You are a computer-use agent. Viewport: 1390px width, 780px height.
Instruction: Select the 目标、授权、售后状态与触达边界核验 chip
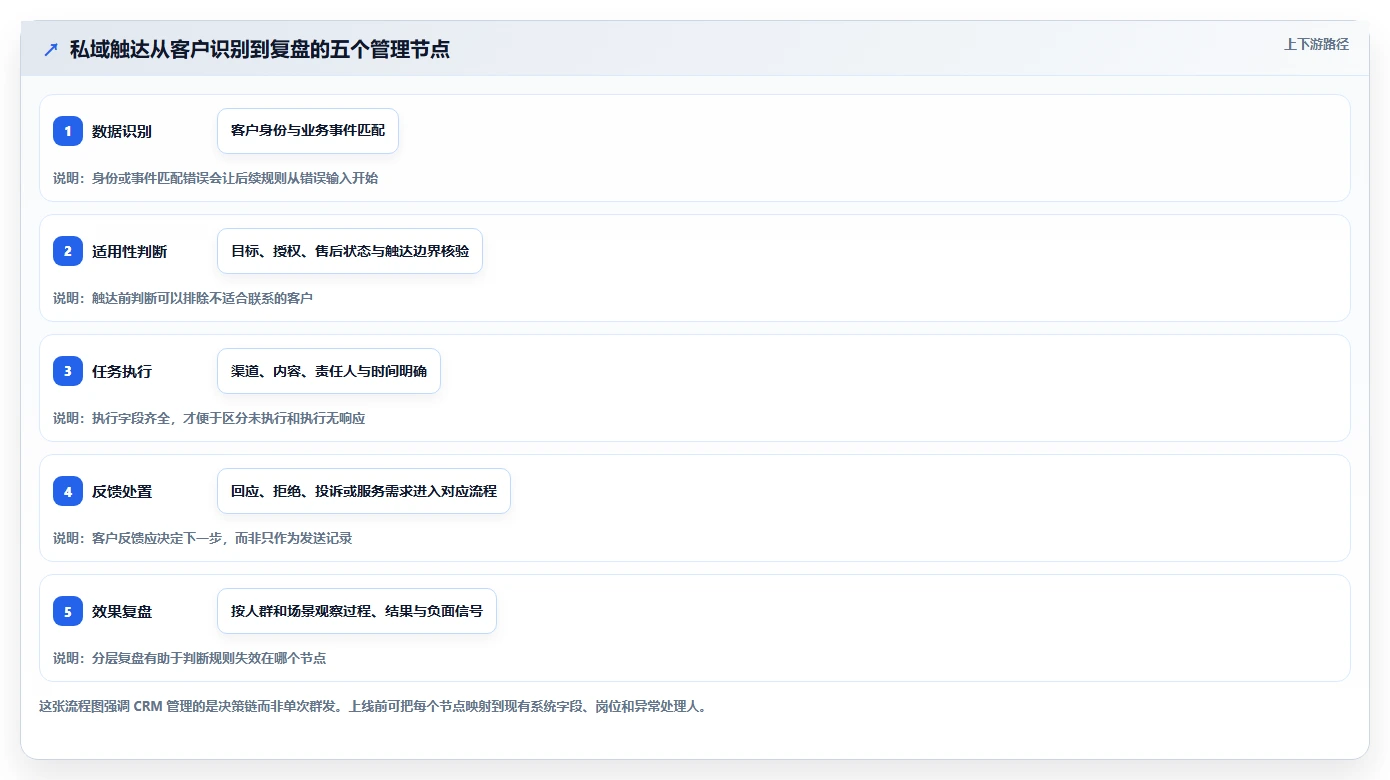pos(350,251)
